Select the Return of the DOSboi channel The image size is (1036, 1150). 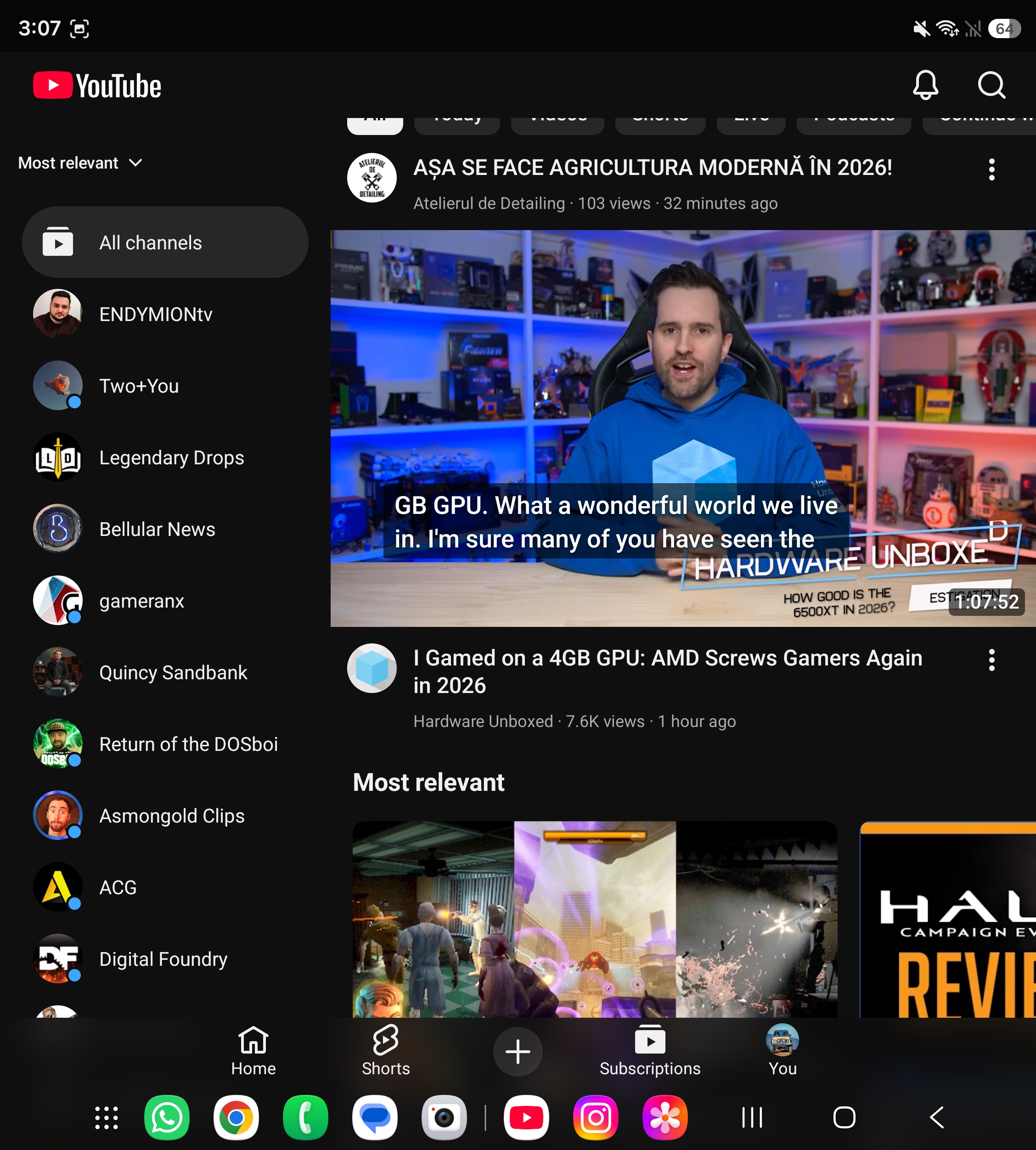[165, 744]
